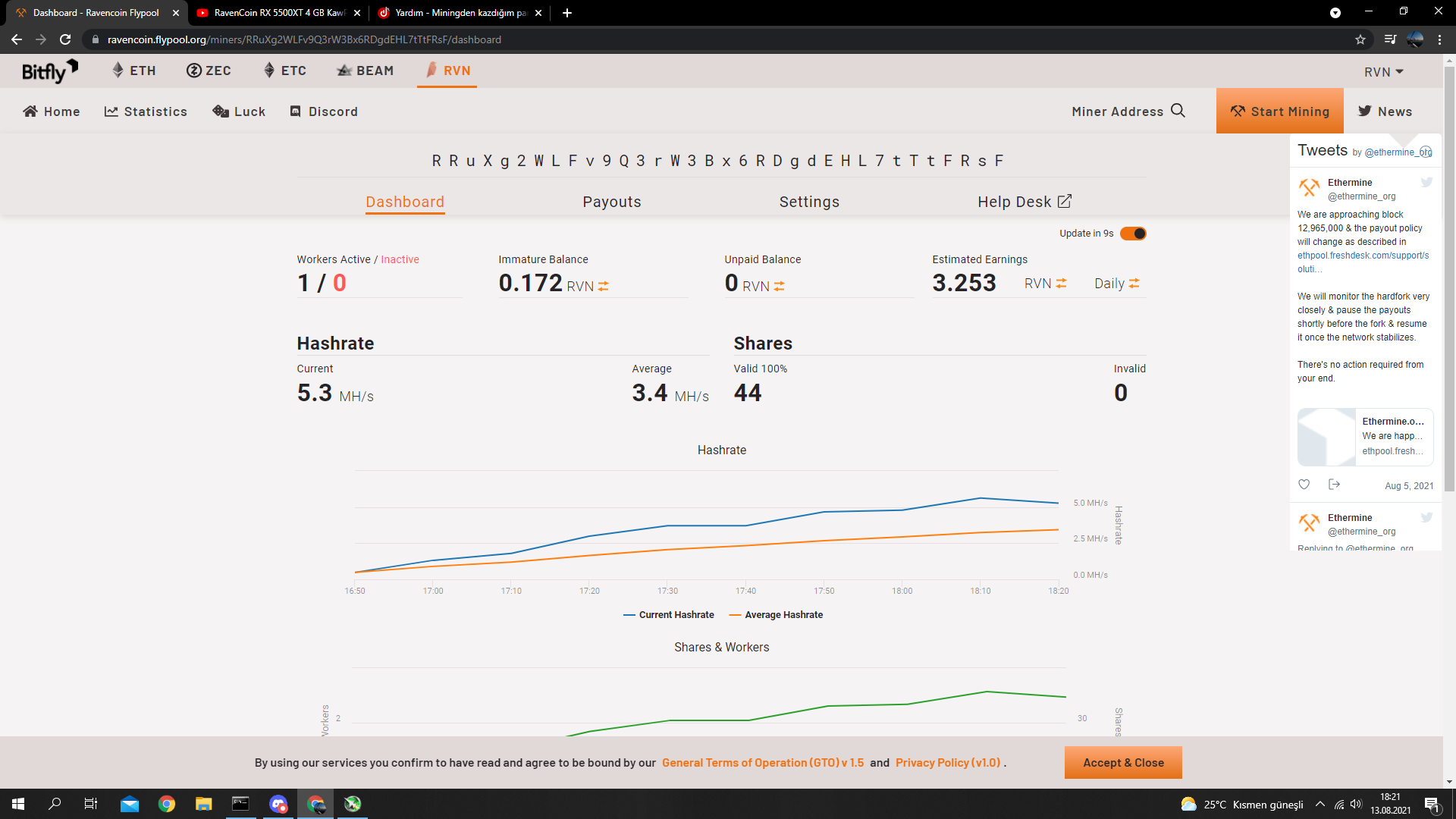The width and height of the screenshot is (1456, 819).
Task: Click Accept & Close cookie button
Action: [x=1123, y=763]
